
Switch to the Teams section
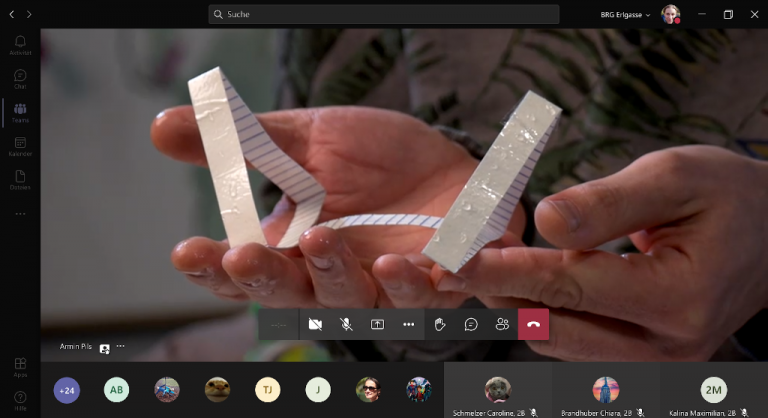point(20,112)
